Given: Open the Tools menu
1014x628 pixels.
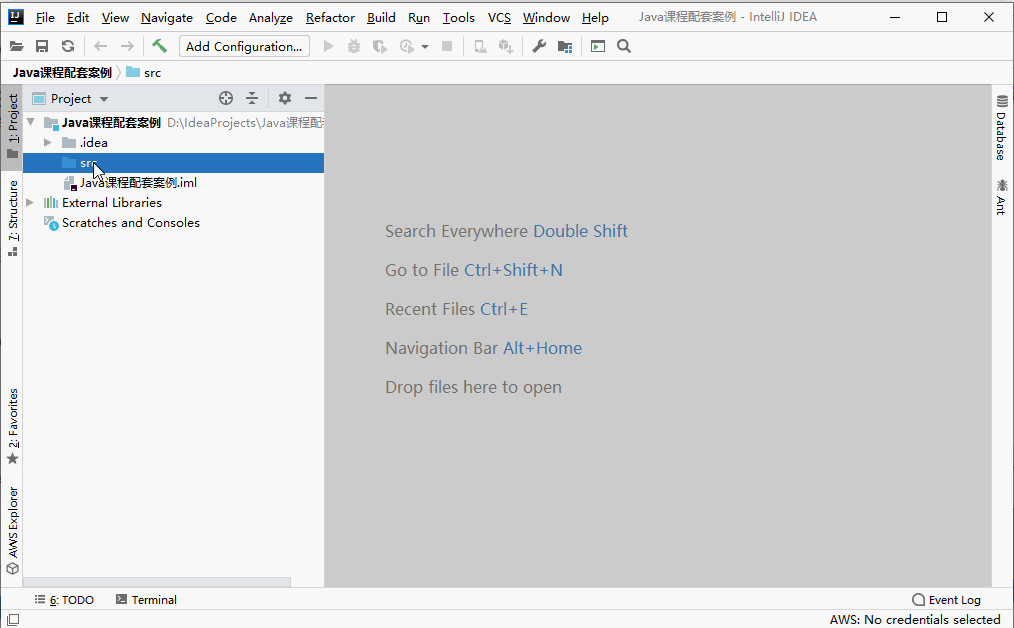Looking at the screenshot, I should point(458,17).
